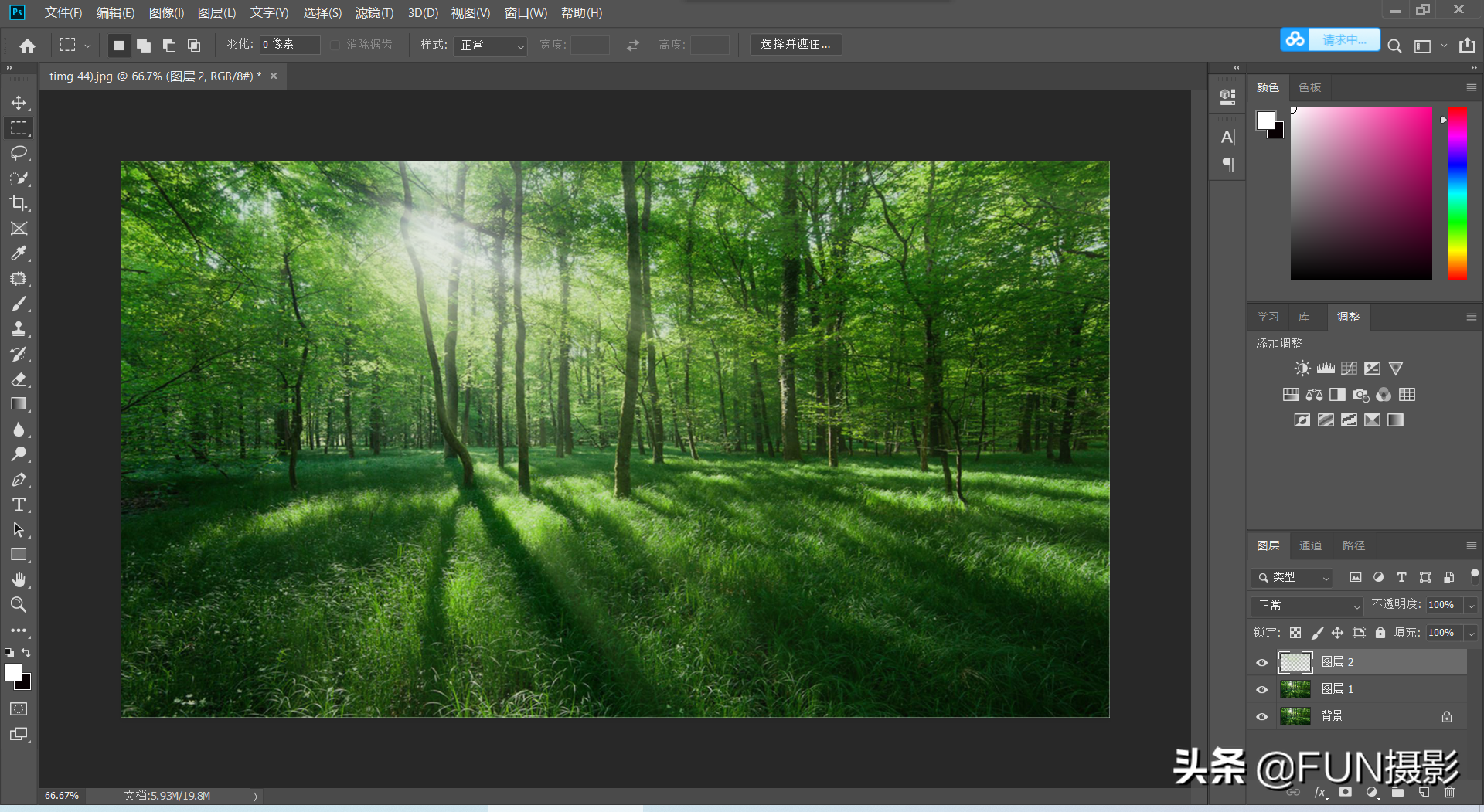Select the Frame tool
Image resolution: width=1484 pixels, height=812 pixels.
[x=19, y=229]
